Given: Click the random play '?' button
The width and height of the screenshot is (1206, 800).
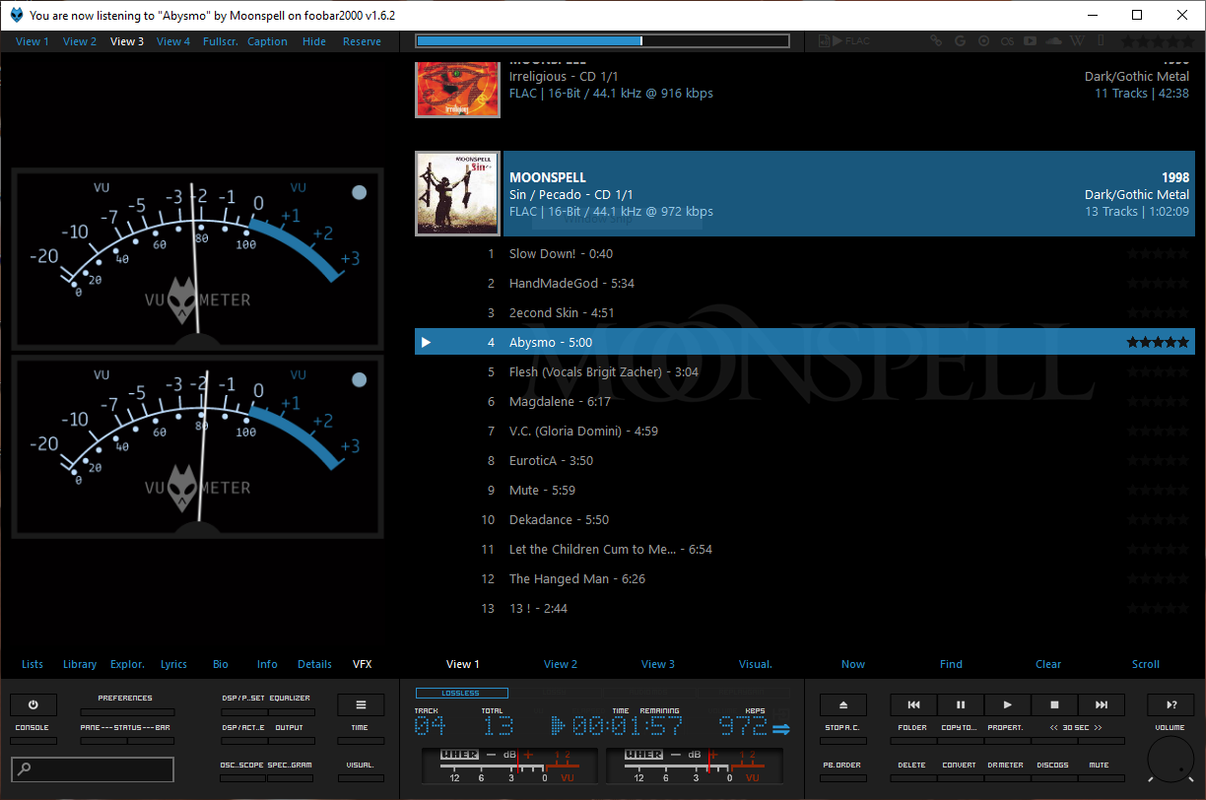Looking at the screenshot, I should 1171,704.
